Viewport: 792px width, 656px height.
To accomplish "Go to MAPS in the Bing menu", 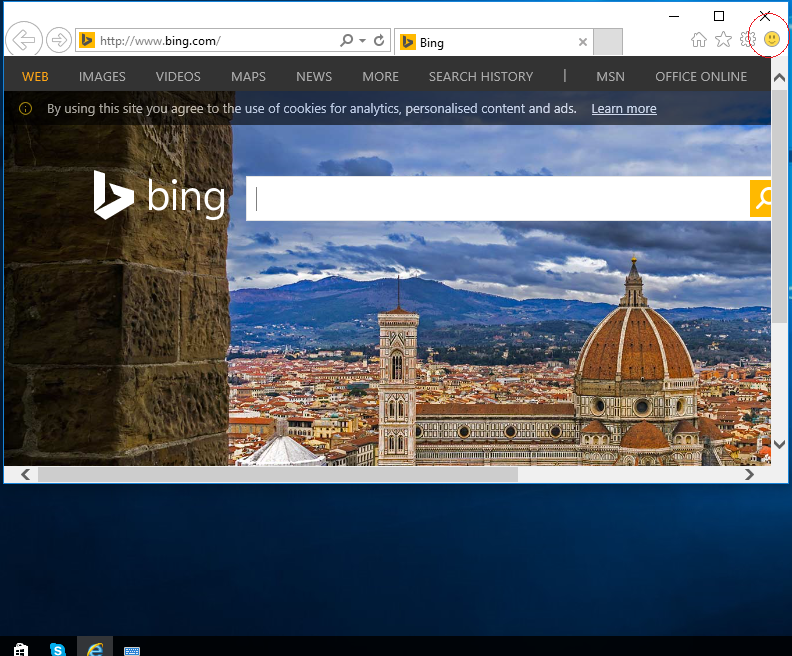I will 248,77.
